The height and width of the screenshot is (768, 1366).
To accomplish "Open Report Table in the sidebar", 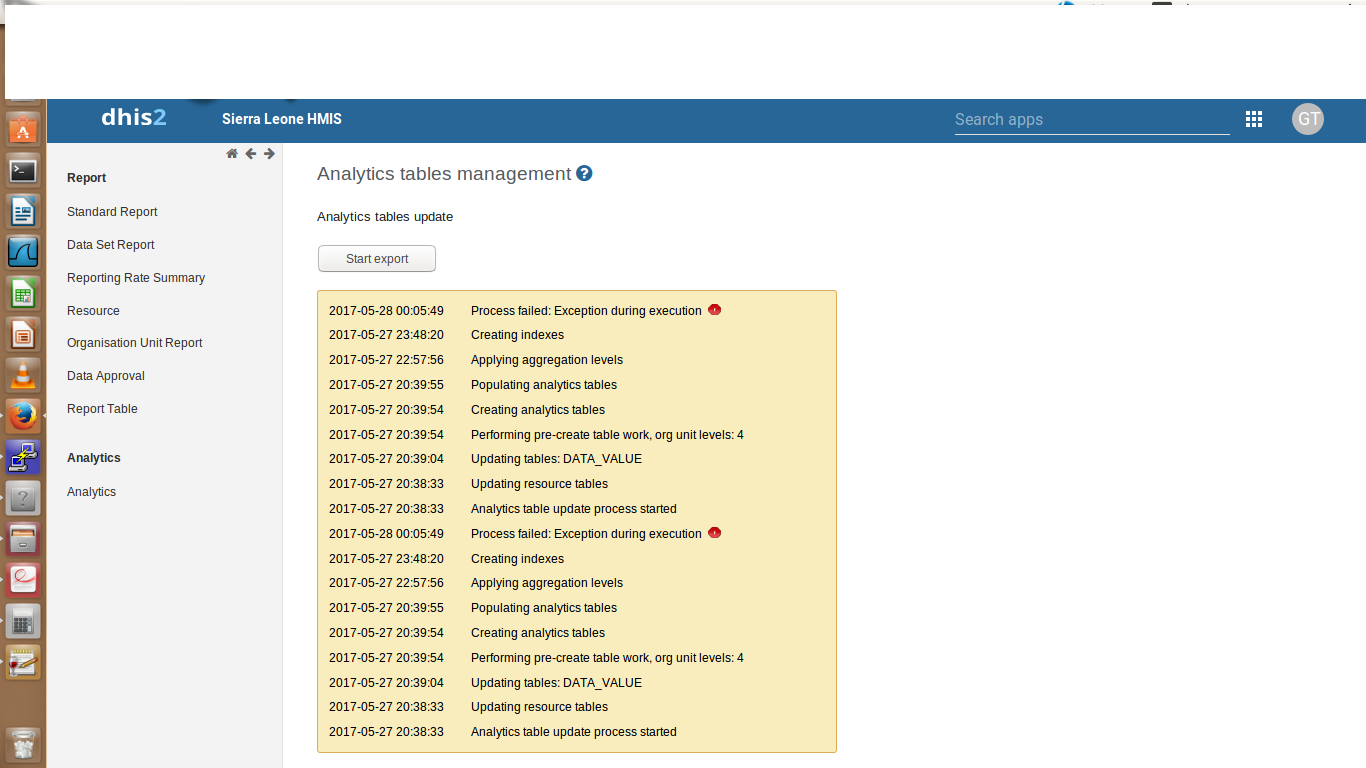I will pyautogui.click(x=102, y=409).
